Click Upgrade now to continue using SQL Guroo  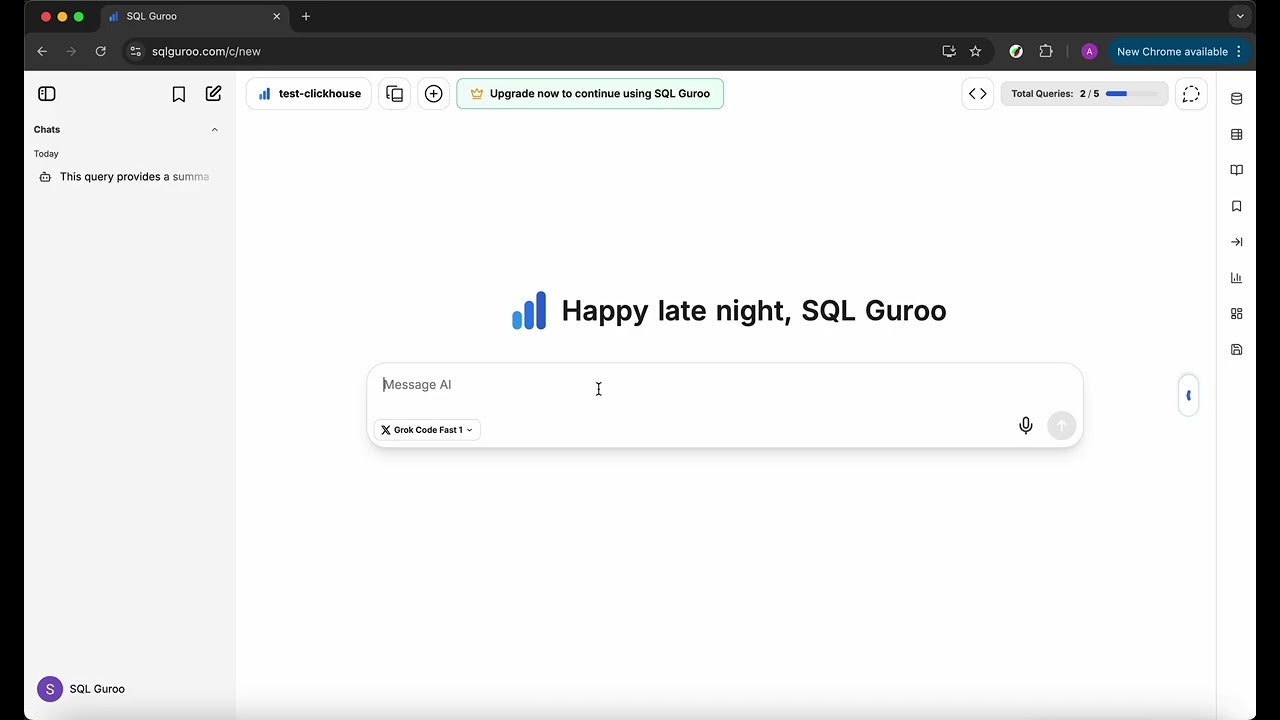pos(589,93)
